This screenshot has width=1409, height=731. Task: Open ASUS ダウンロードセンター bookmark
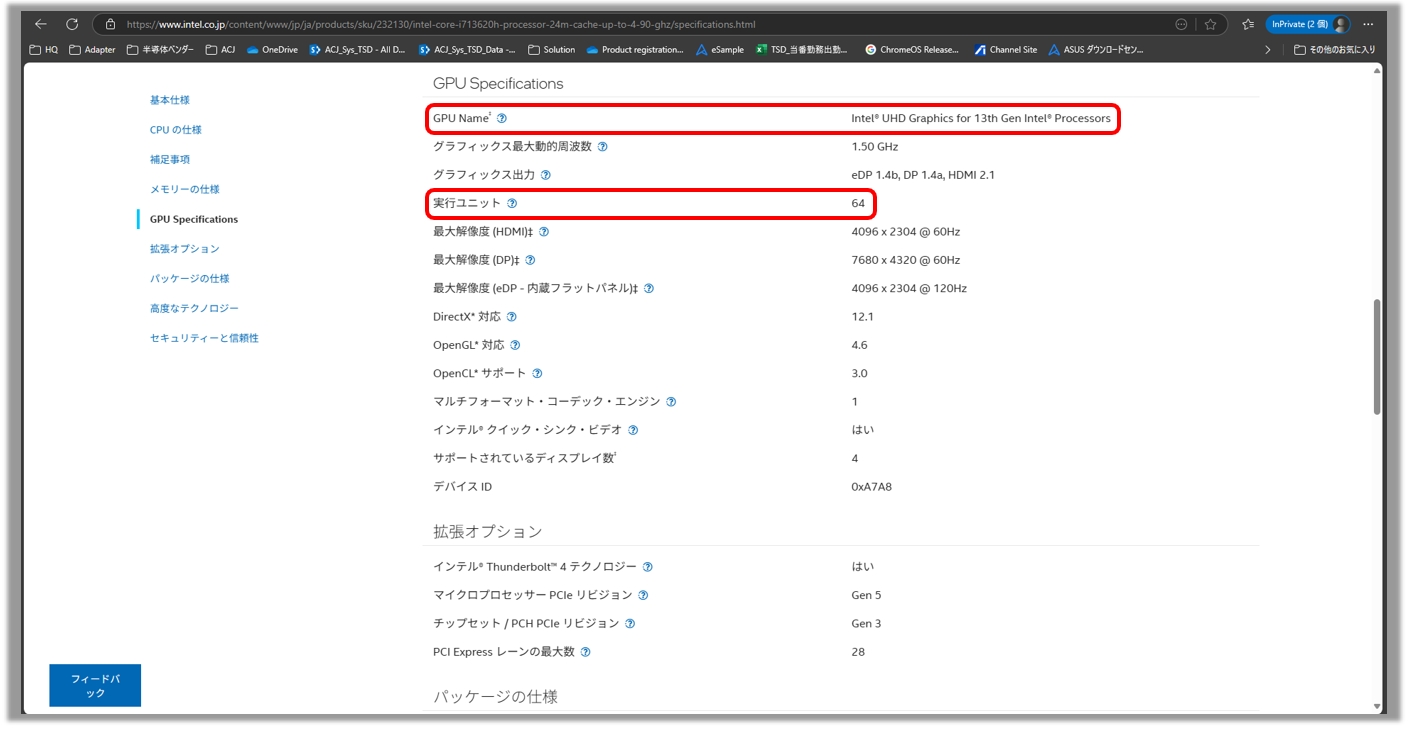pos(1096,49)
